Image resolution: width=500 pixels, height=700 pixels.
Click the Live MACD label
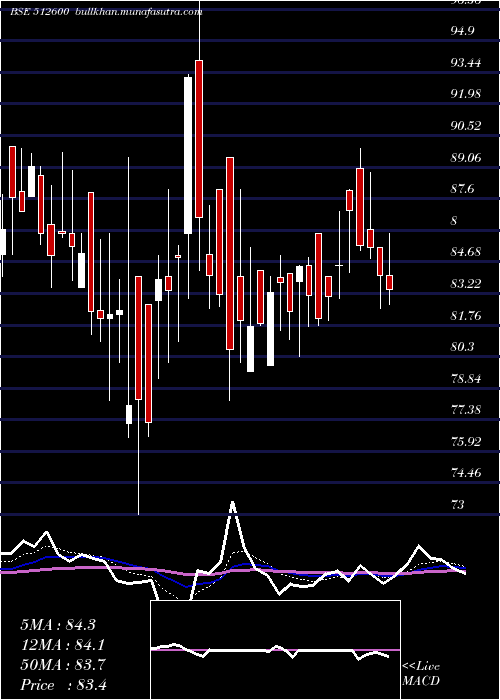pos(421,674)
